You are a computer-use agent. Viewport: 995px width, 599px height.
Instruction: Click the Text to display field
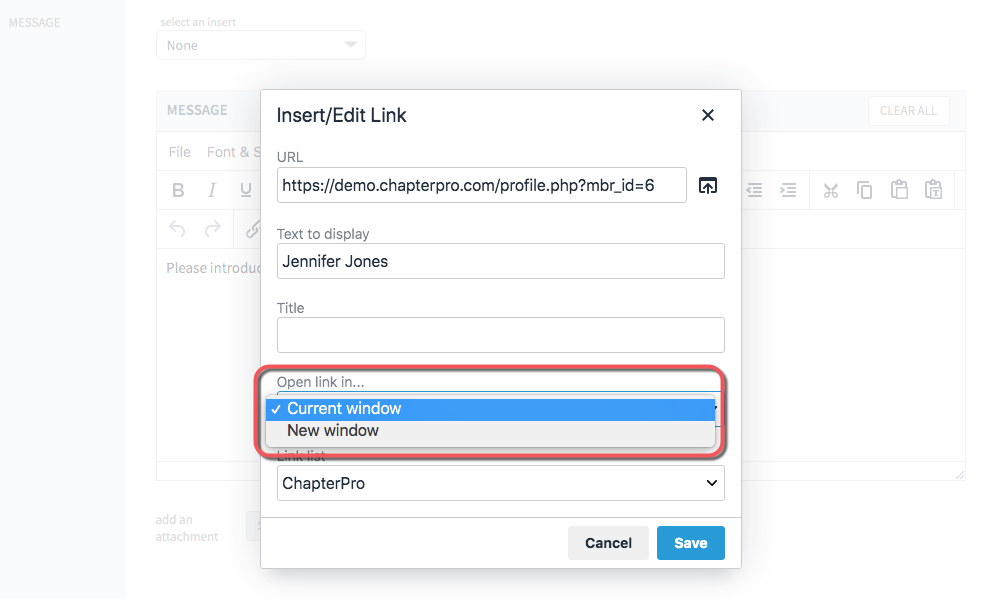click(x=501, y=261)
